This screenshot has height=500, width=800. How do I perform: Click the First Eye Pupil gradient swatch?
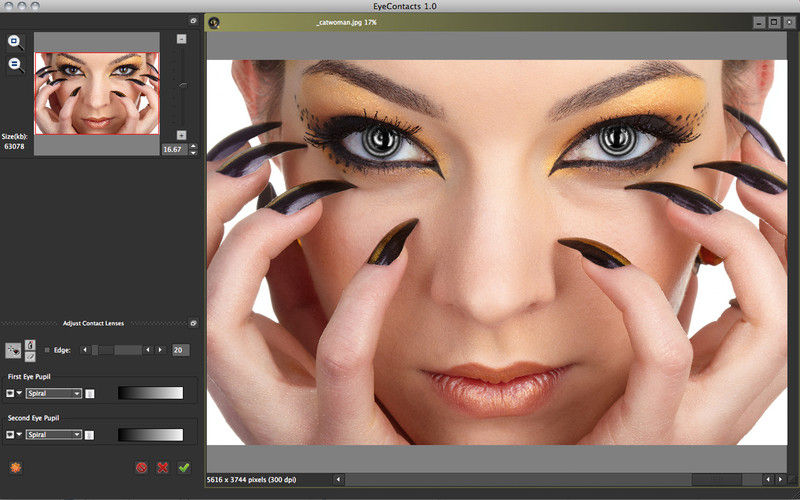tap(151, 393)
